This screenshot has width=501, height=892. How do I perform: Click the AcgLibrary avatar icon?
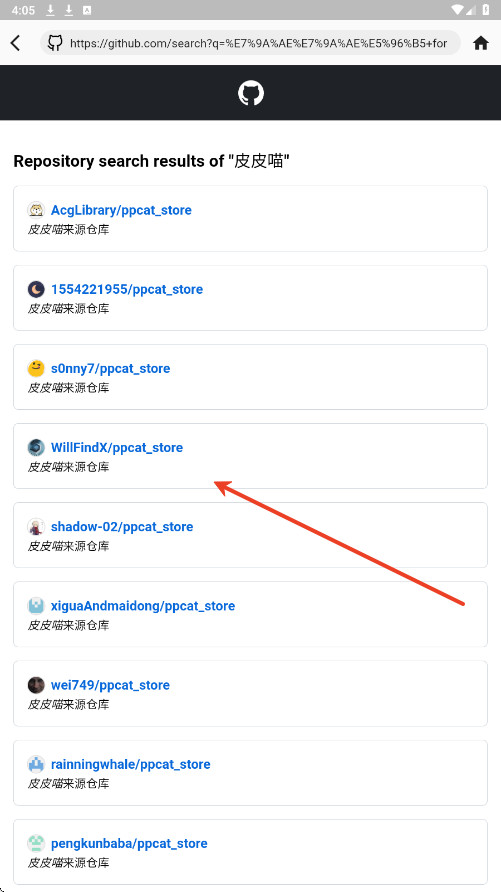point(36,210)
